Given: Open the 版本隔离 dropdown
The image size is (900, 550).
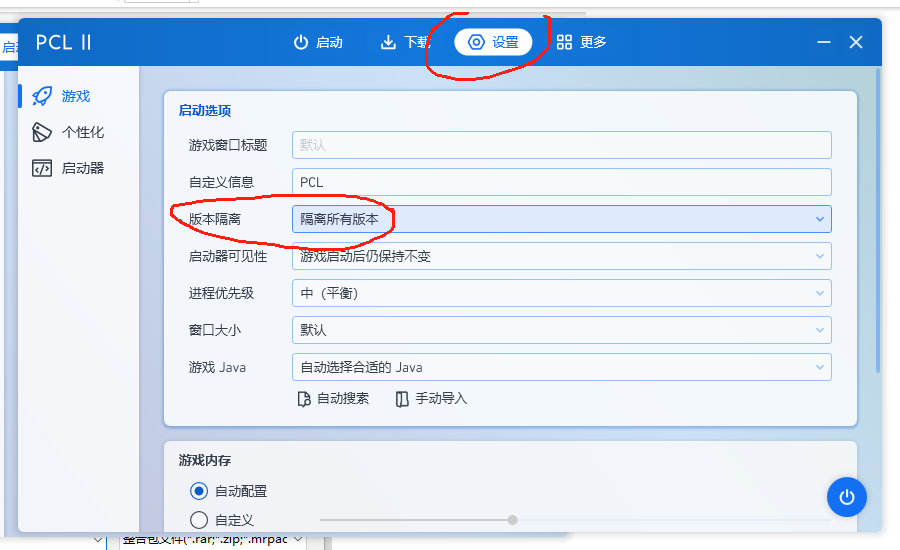Looking at the screenshot, I should pos(561,219).
